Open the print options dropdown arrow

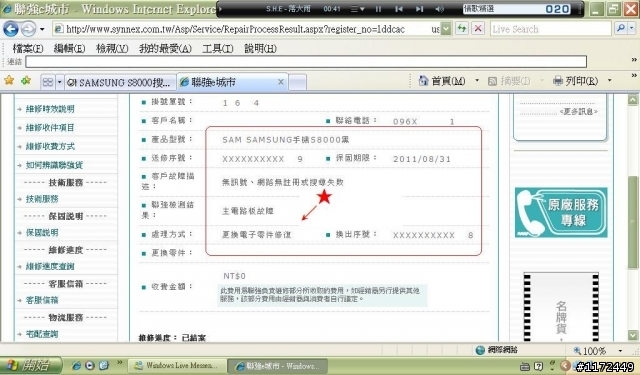tap(609, 81)
